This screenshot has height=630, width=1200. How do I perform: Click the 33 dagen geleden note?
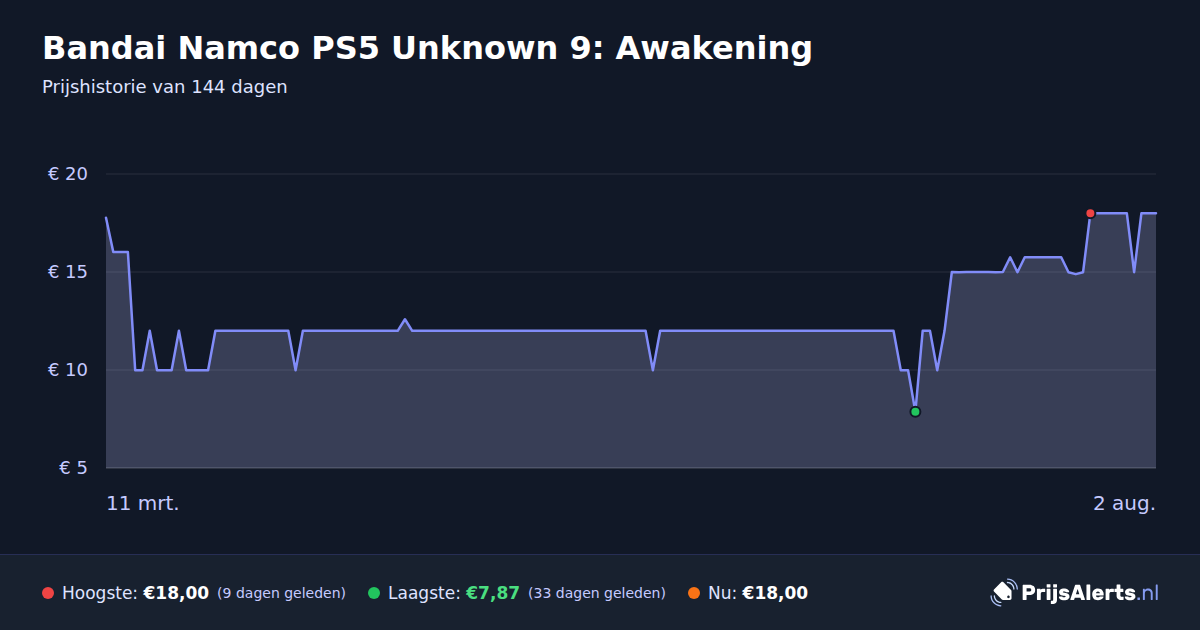point(597,593)
